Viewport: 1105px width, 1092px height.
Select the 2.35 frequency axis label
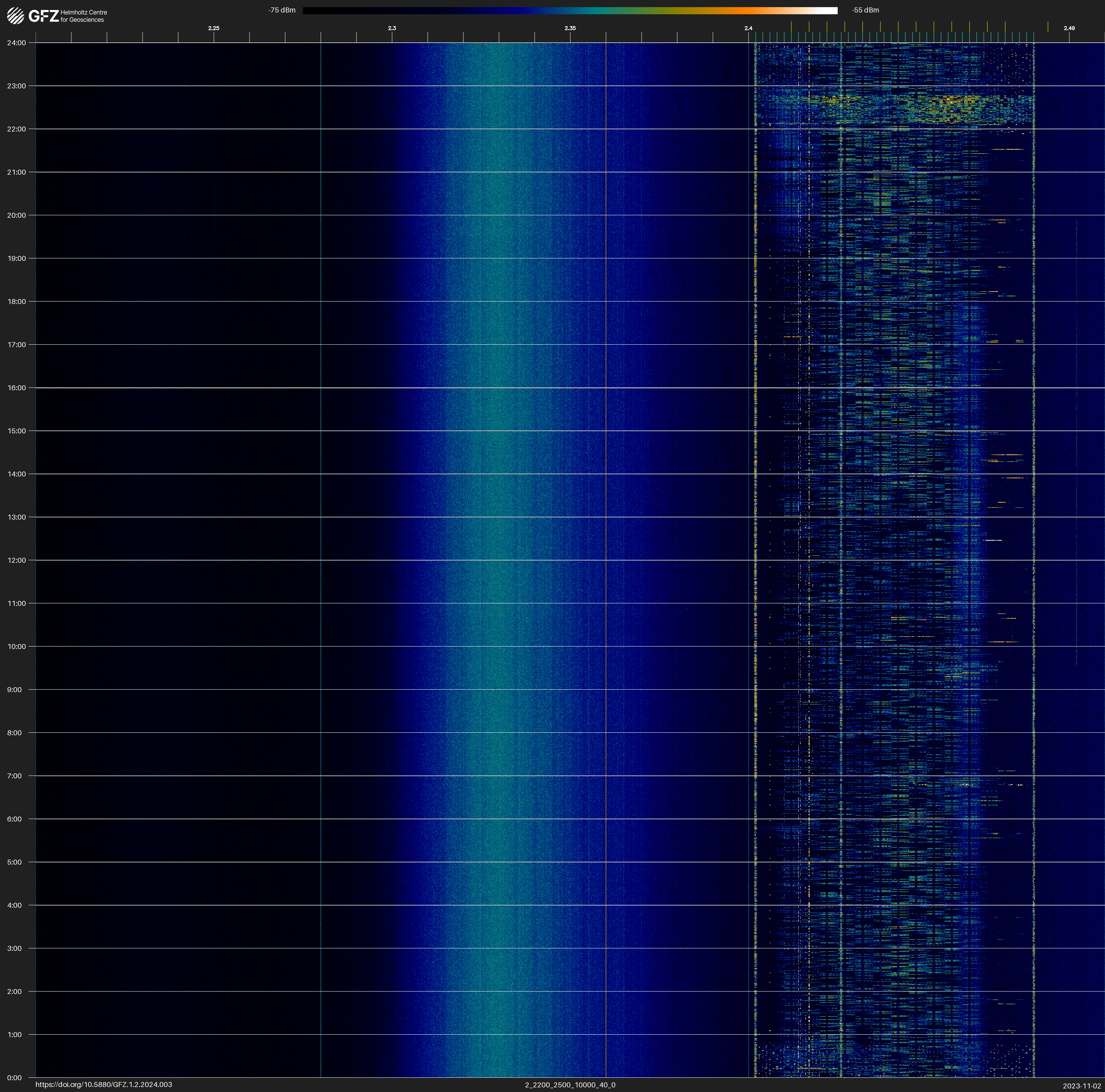click(570, 28)
